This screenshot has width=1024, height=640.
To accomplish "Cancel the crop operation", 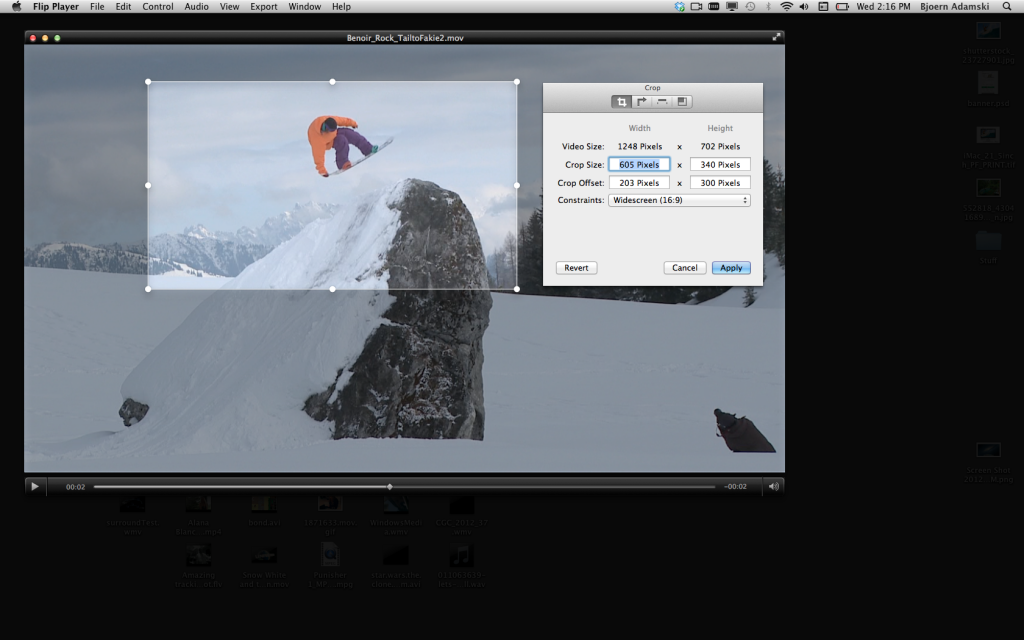I will (x=684, y=267).
